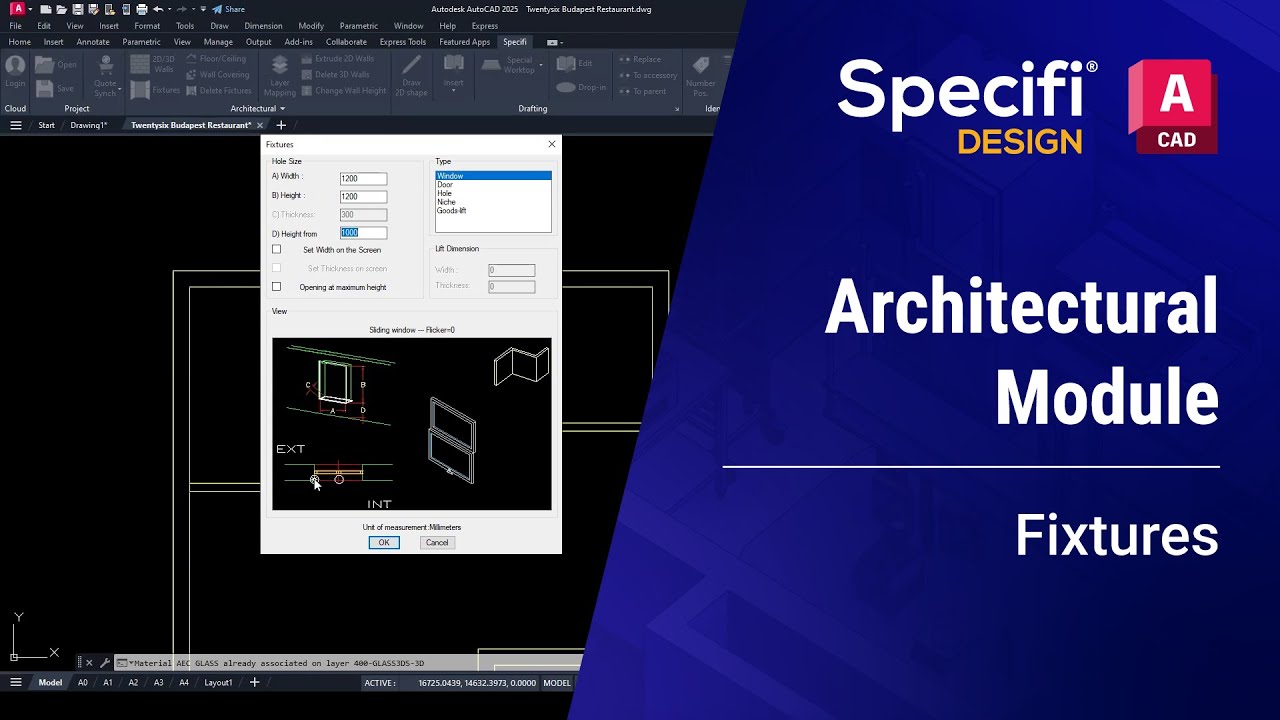Toggle Set Thickness on screen checkbox
The height and width of the screenshot is (720, 1280).
(277, 268)
